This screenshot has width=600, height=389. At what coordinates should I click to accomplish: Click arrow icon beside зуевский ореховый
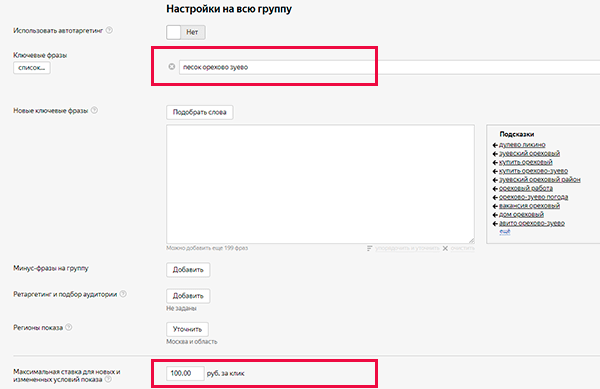(495, 154)
